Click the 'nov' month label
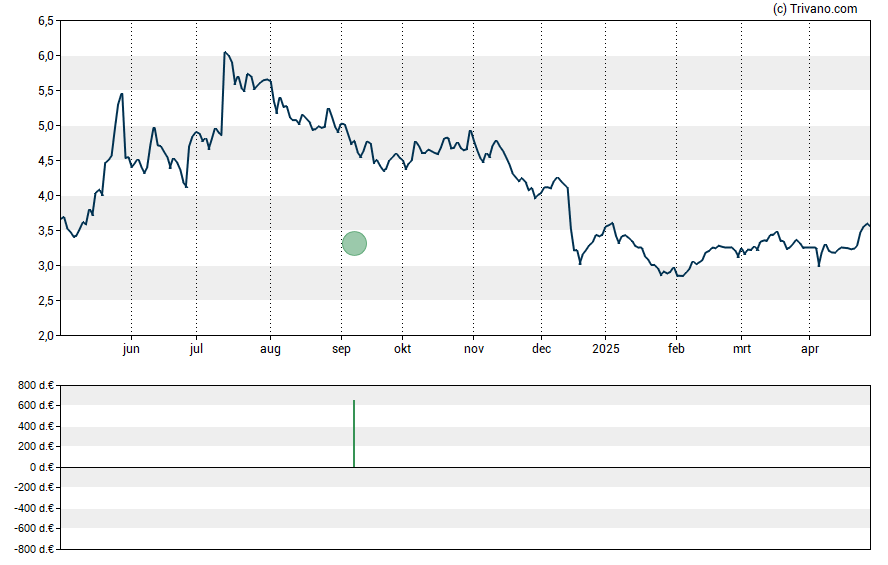The width and height of the screenshot is (888, 565). coord(474,349)
